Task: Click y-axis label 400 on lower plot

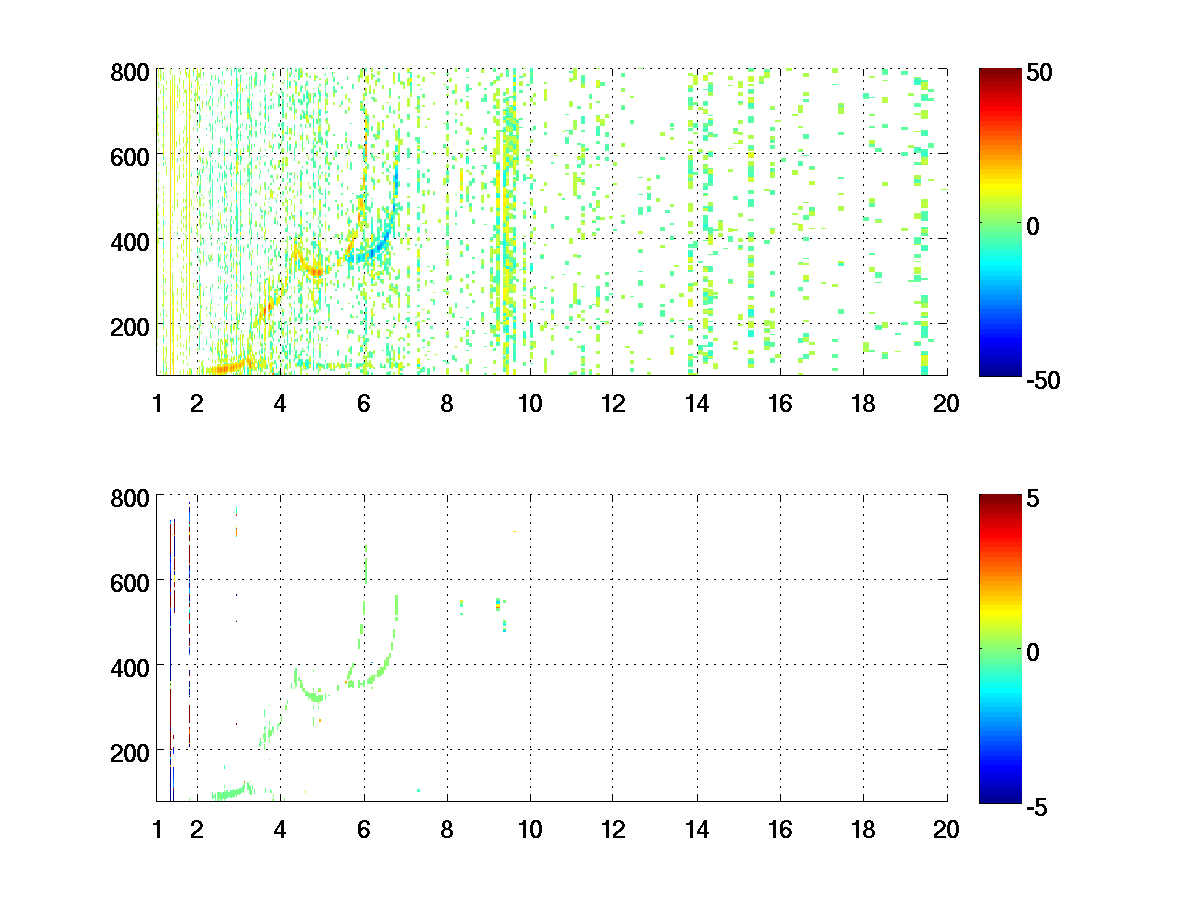Action: [x=131, y=666]
